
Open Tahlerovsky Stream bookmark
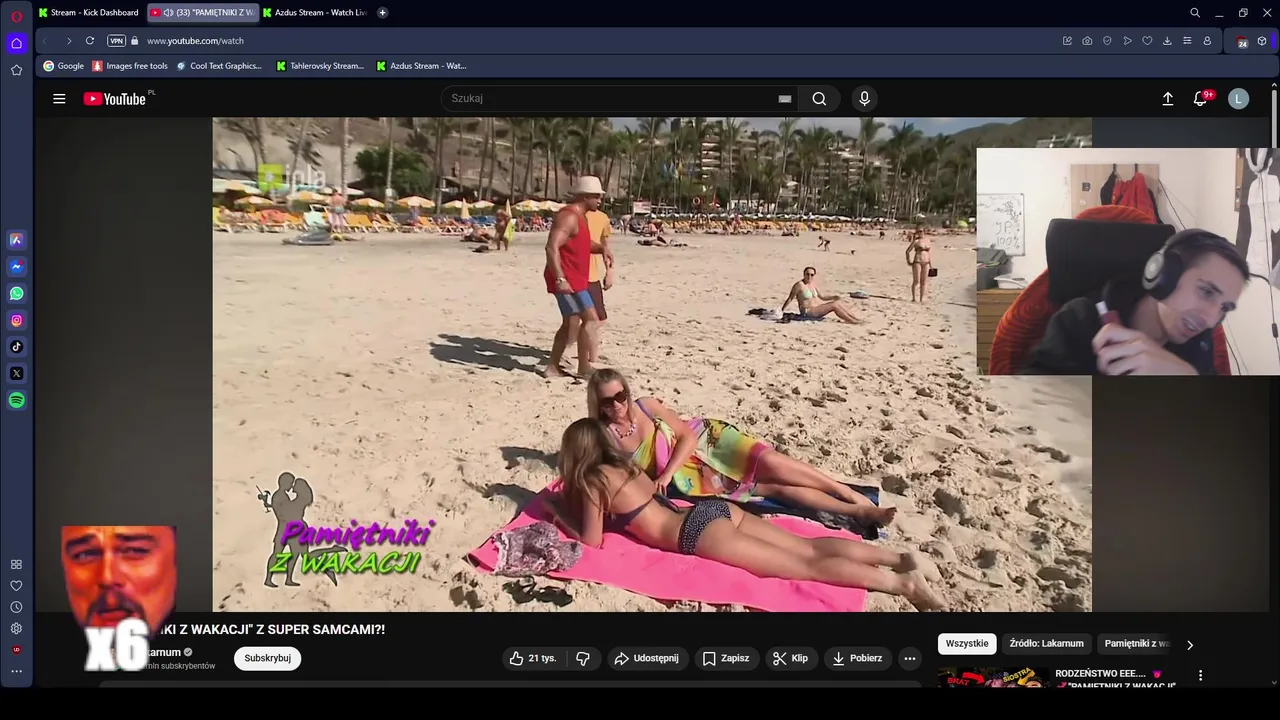tap(320, 66)
